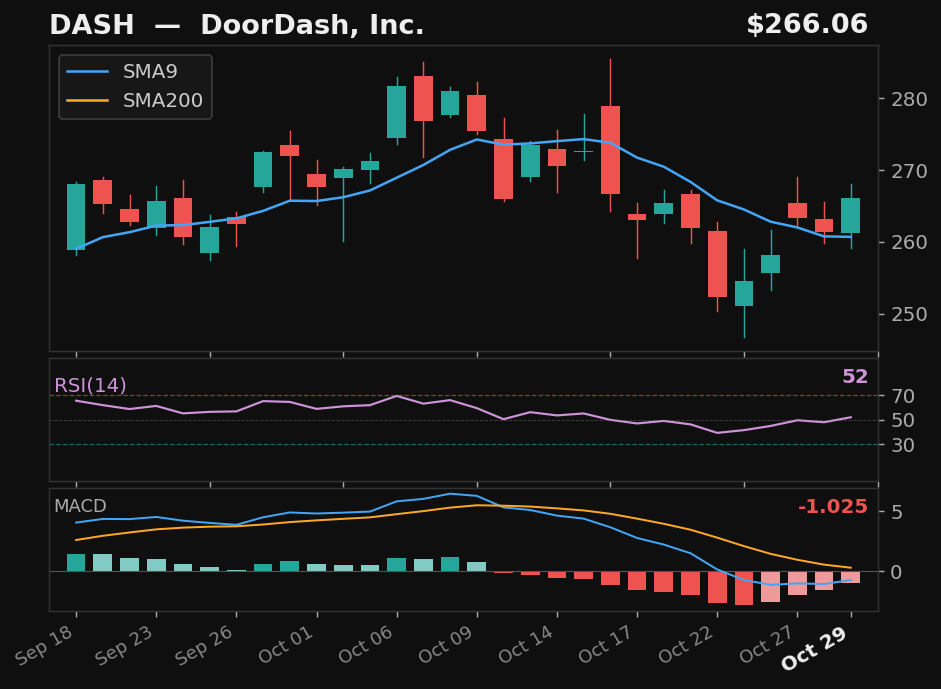
Task: Click the SMA9 legend label
Action: point(150,71)
